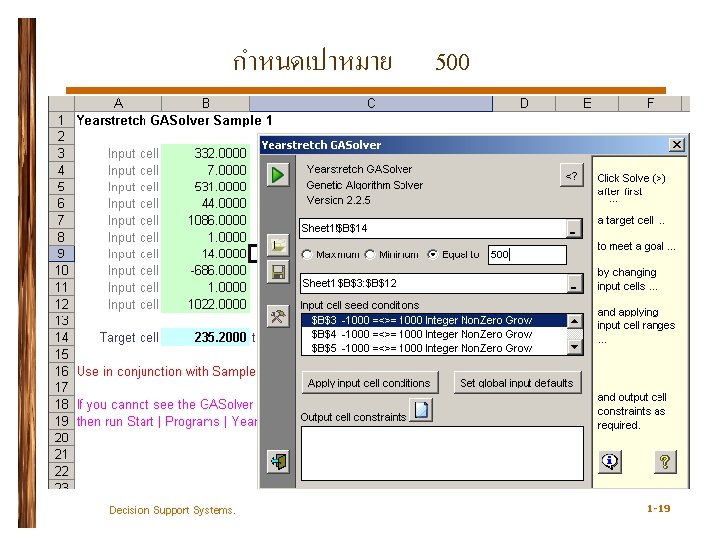This screenshot has height=540, width=720.
Task: Select column A header
Action: pyautogui.click(x=118, y=104)
